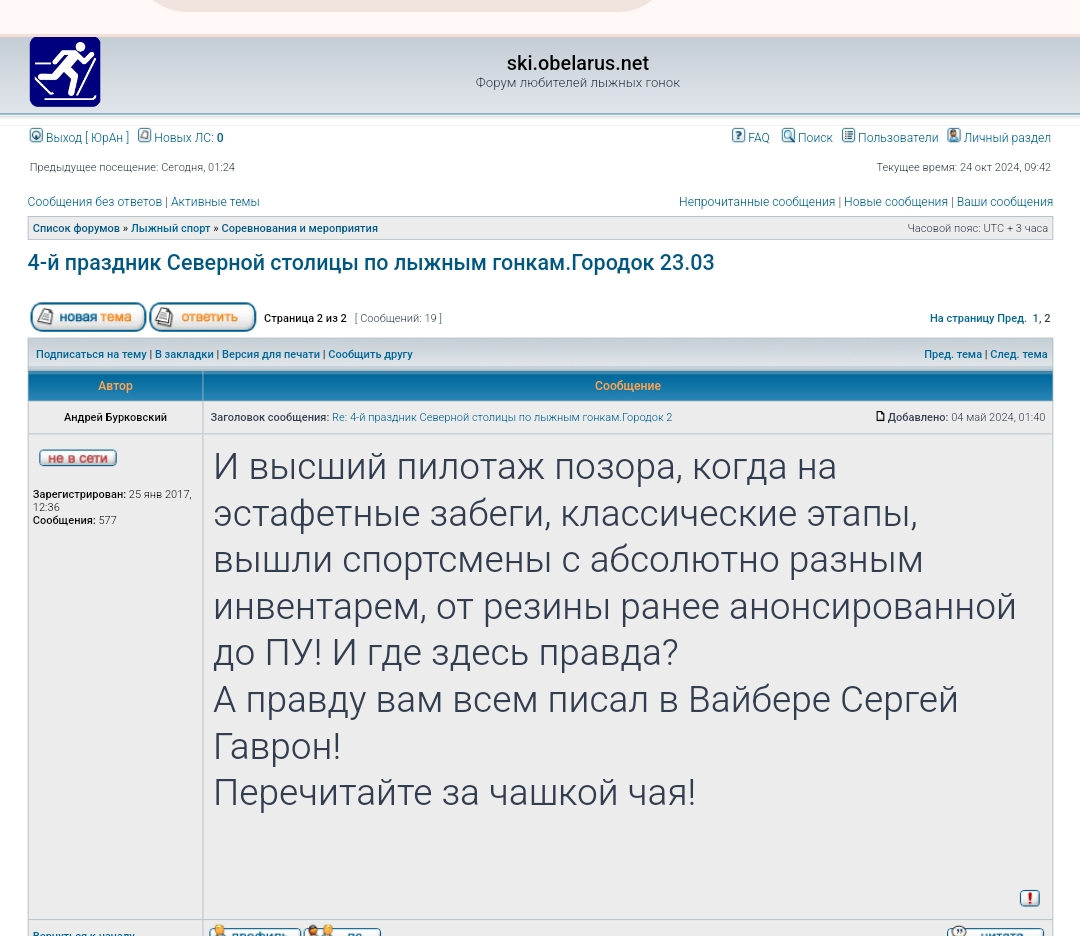Open Сообщения без ответов link
The width and height of the screenshot is (1080, 936).
[94, 202]
